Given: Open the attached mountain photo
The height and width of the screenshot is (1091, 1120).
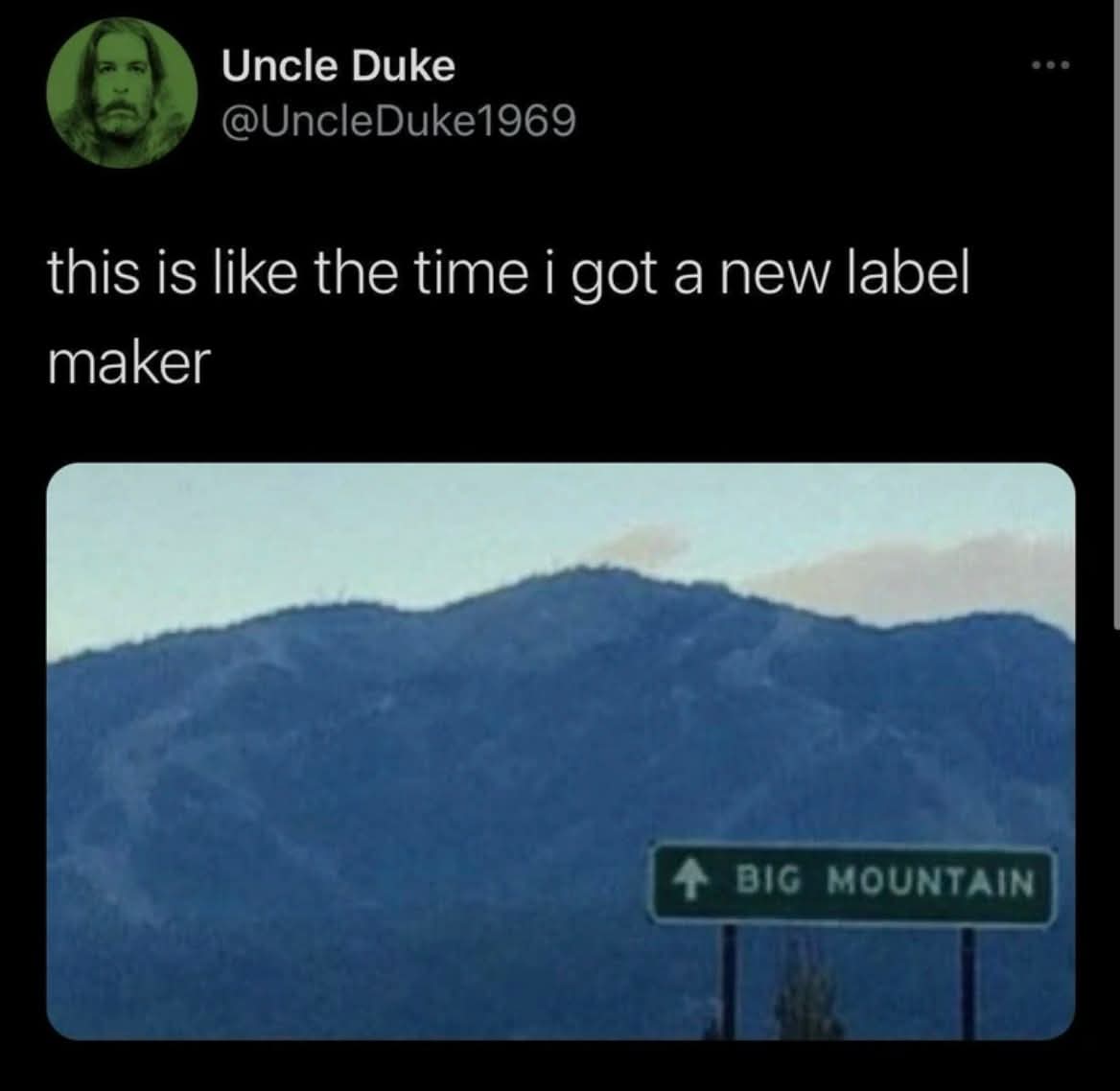Looking at the screenshot, I should click(x=561, y=751).
